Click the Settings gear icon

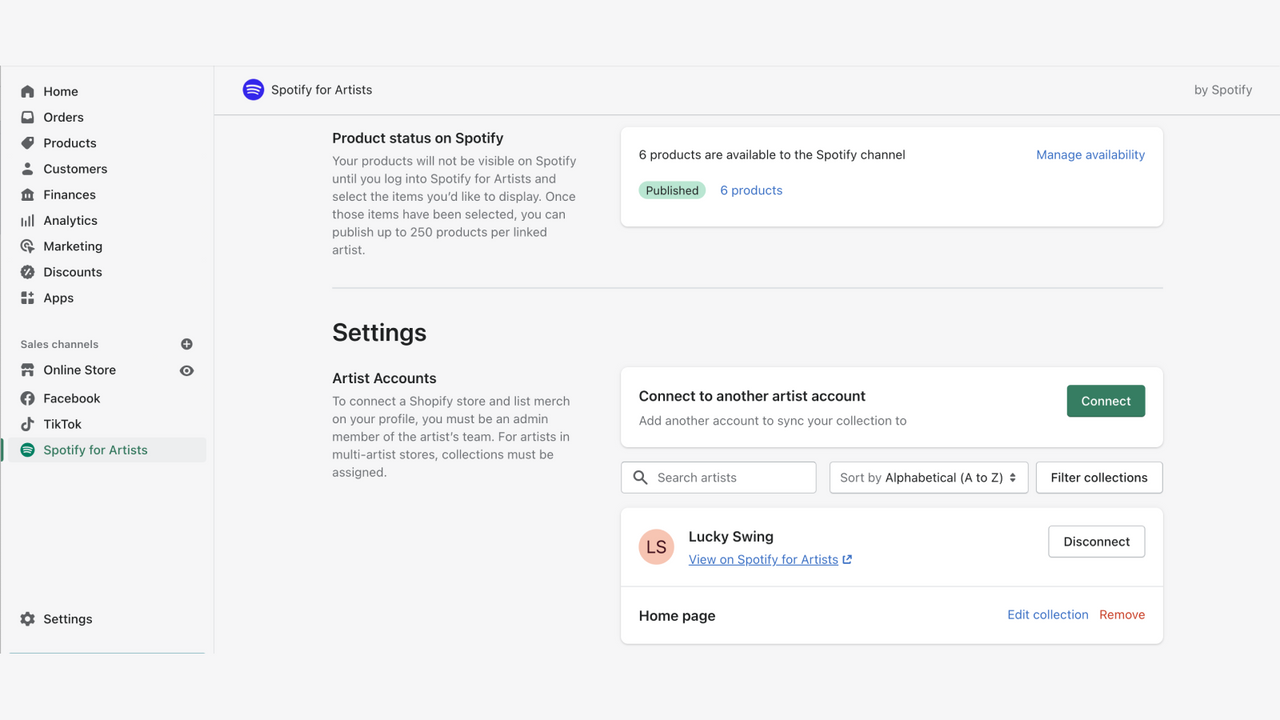(x=28, y=619)
